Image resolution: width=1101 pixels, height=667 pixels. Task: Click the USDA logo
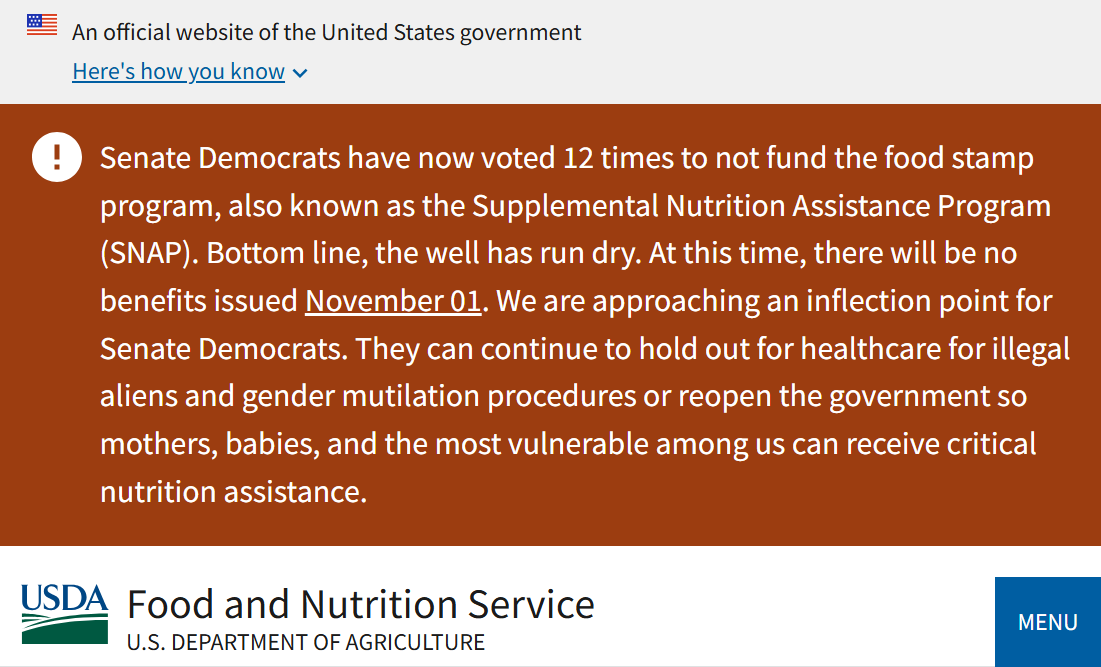coord(64,613)
